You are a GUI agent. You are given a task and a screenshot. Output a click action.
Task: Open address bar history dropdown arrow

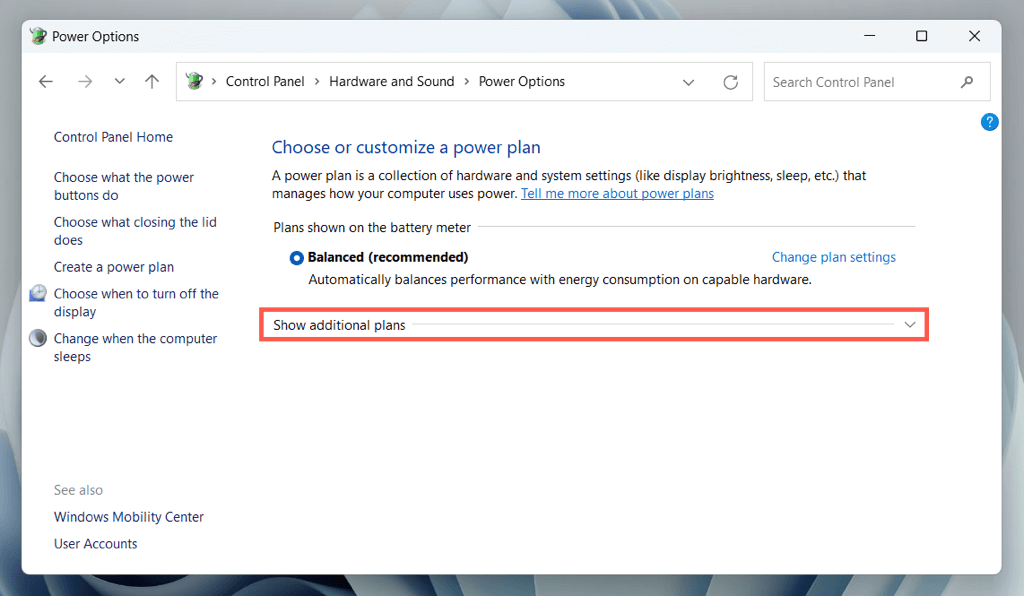[688, 82]
